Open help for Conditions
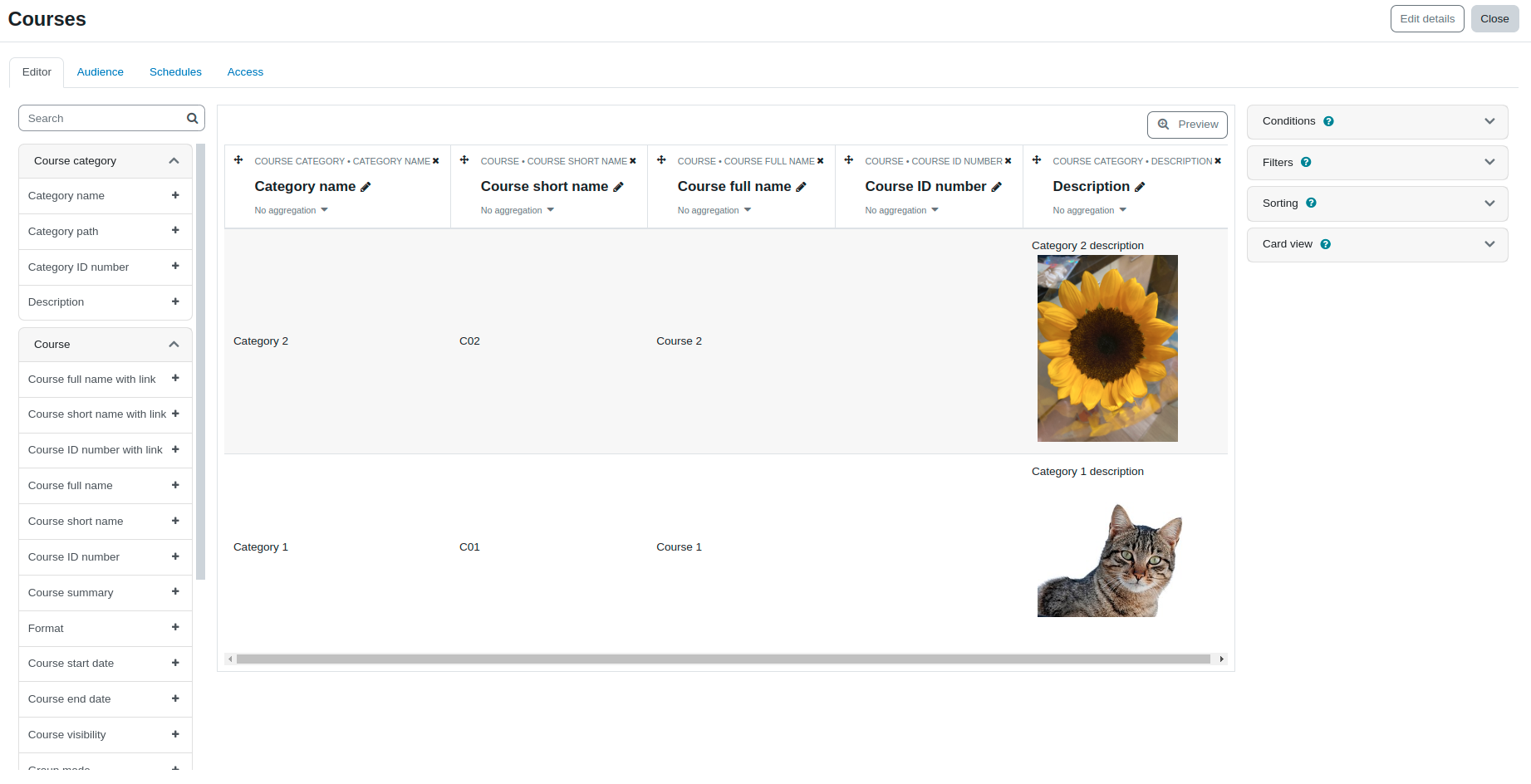Image resolution: width=1531 pixels, height=784 pixels. [1328, 121]
